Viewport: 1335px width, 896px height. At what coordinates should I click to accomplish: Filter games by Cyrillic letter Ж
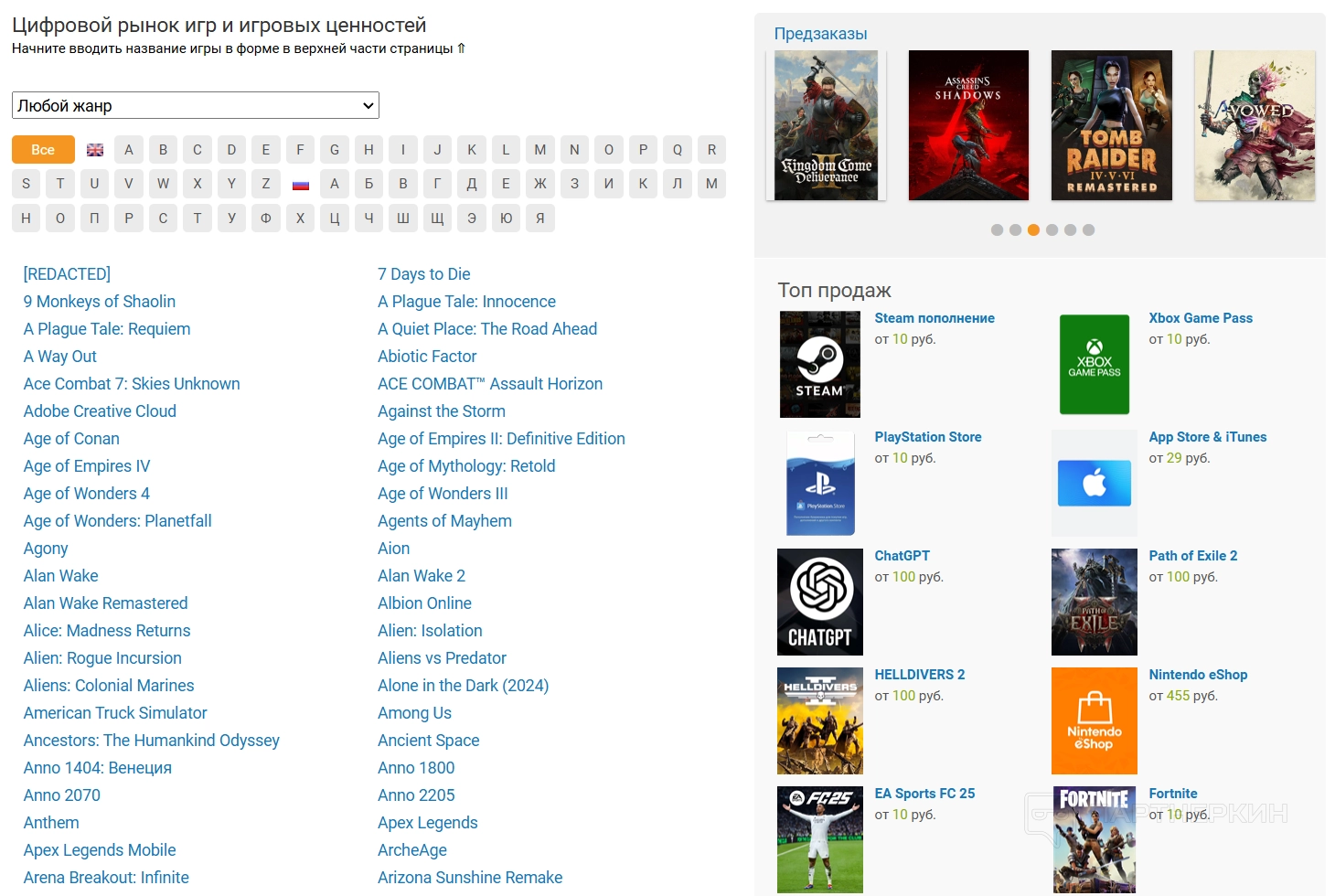tap(540, 184)
